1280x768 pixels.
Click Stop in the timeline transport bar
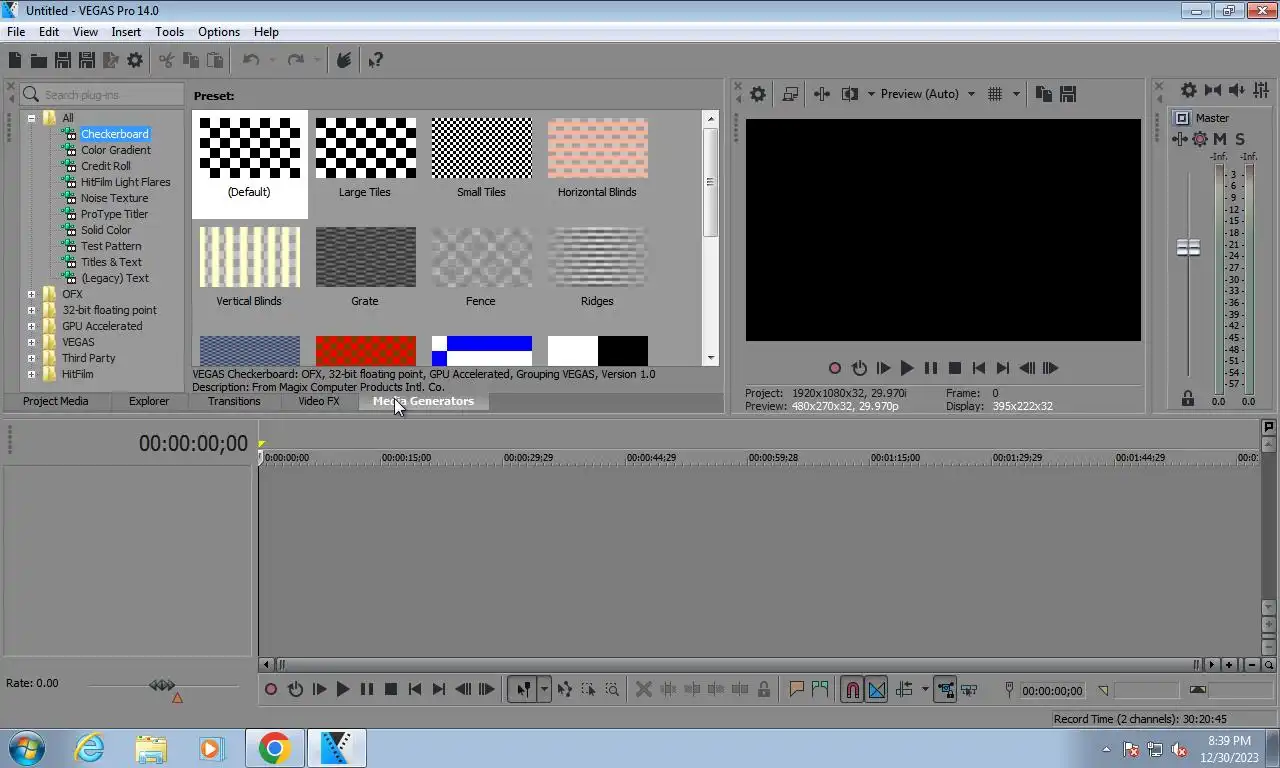391,690
